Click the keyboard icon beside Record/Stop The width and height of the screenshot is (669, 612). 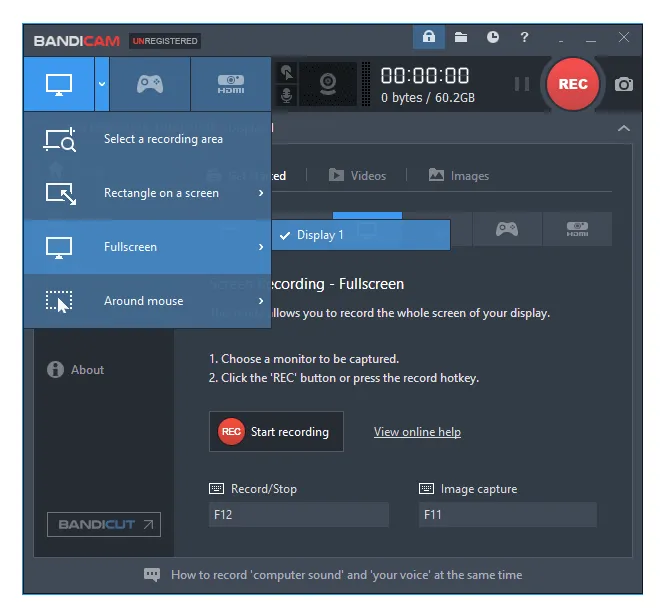pyautogui.click(x=216, y=489)
